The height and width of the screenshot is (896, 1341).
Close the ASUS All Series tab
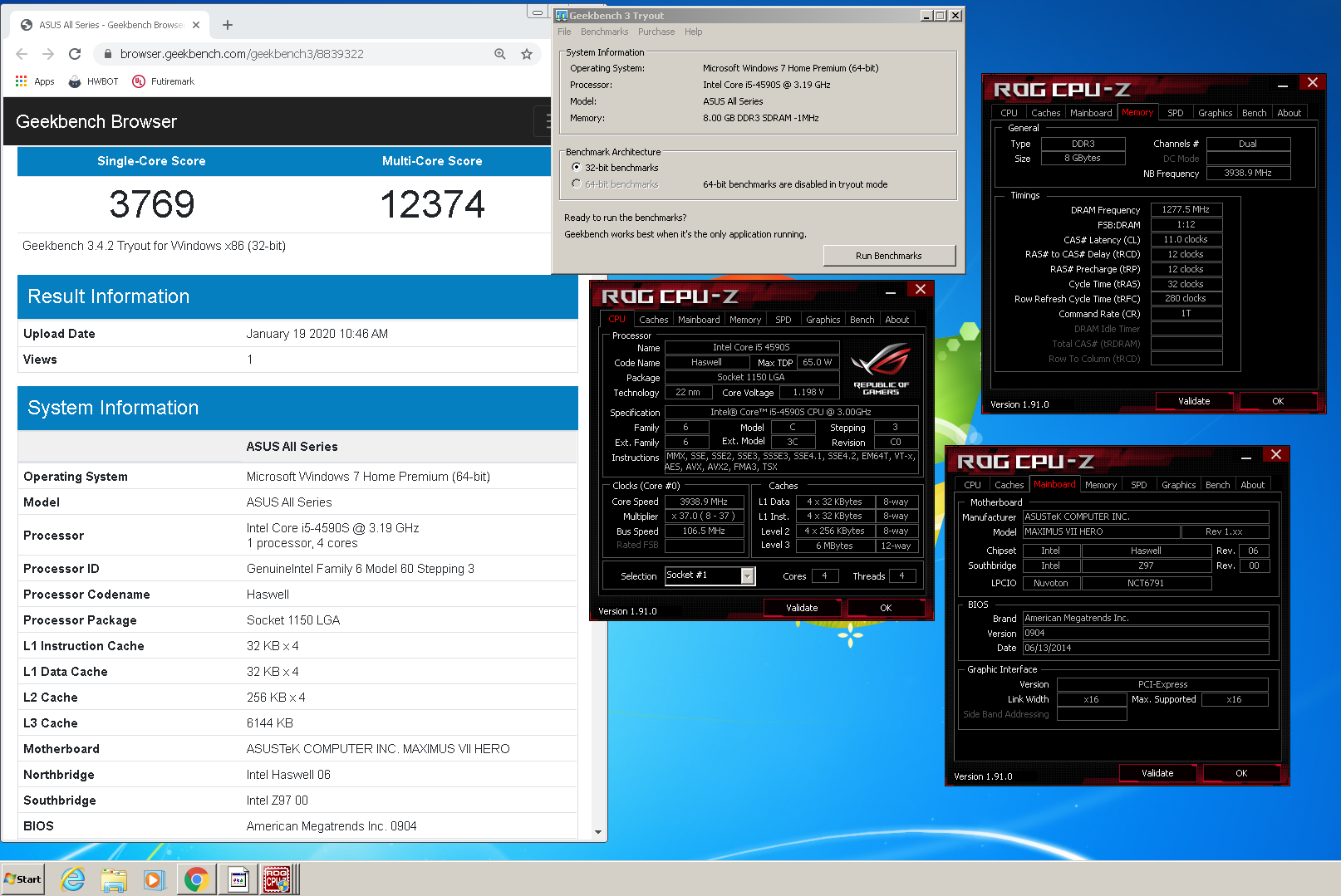click(196, 25)
